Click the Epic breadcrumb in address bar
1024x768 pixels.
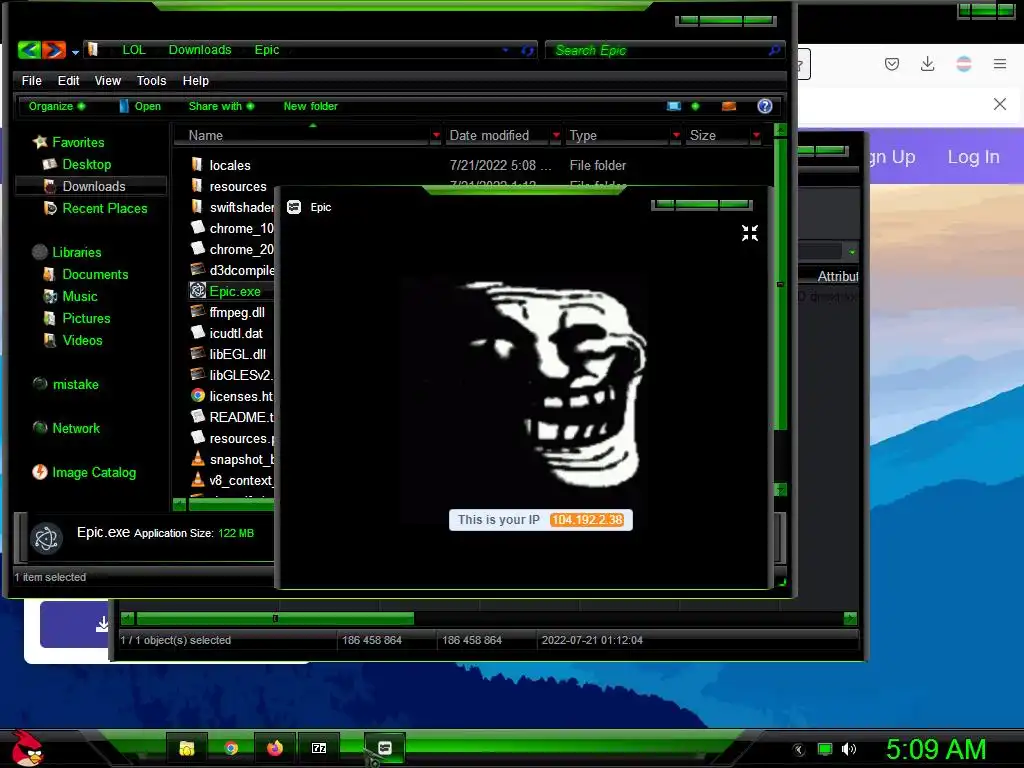pos(266,50)
